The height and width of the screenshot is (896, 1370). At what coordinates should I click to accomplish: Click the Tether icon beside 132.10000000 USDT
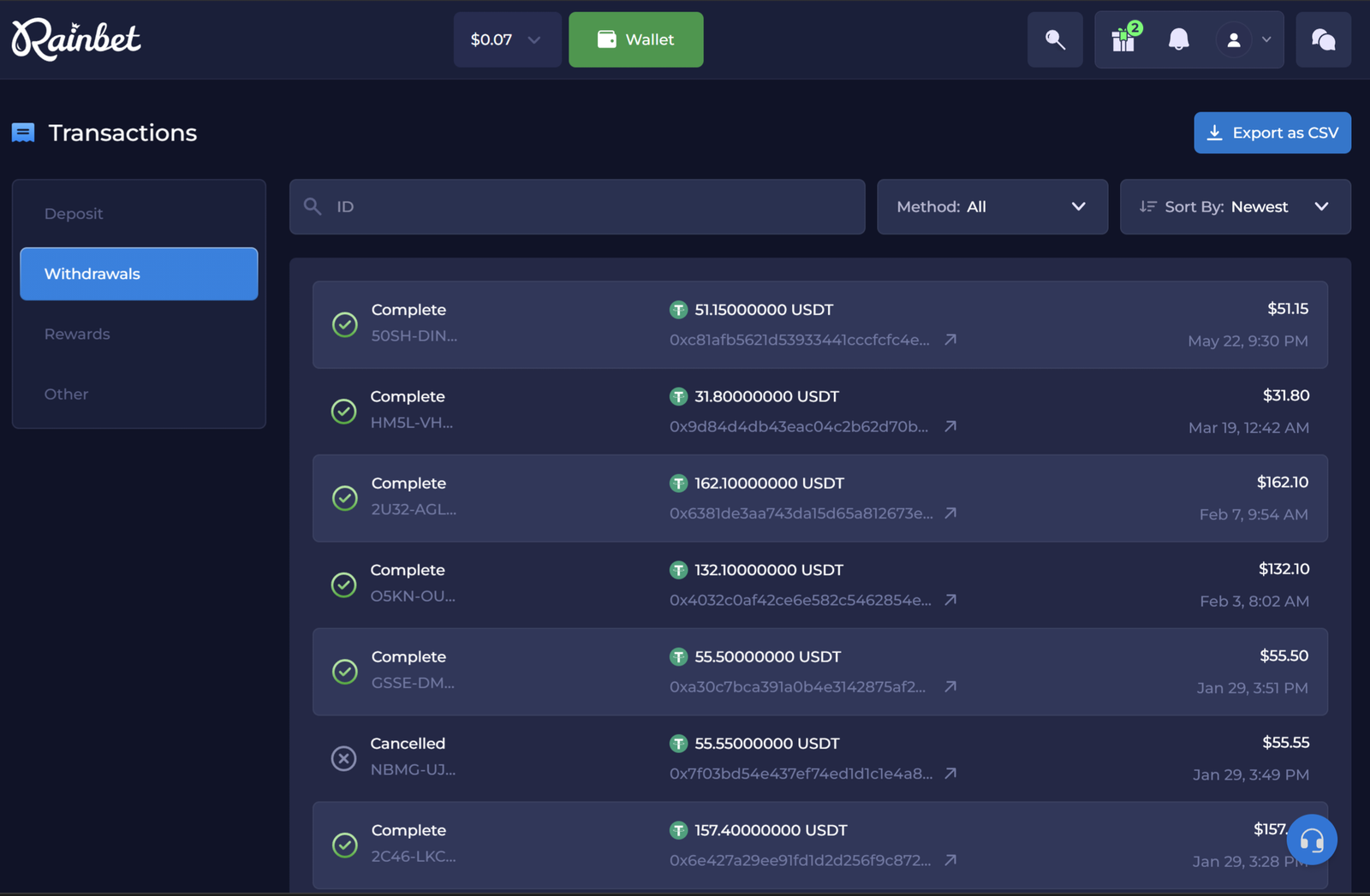point(678,570)
